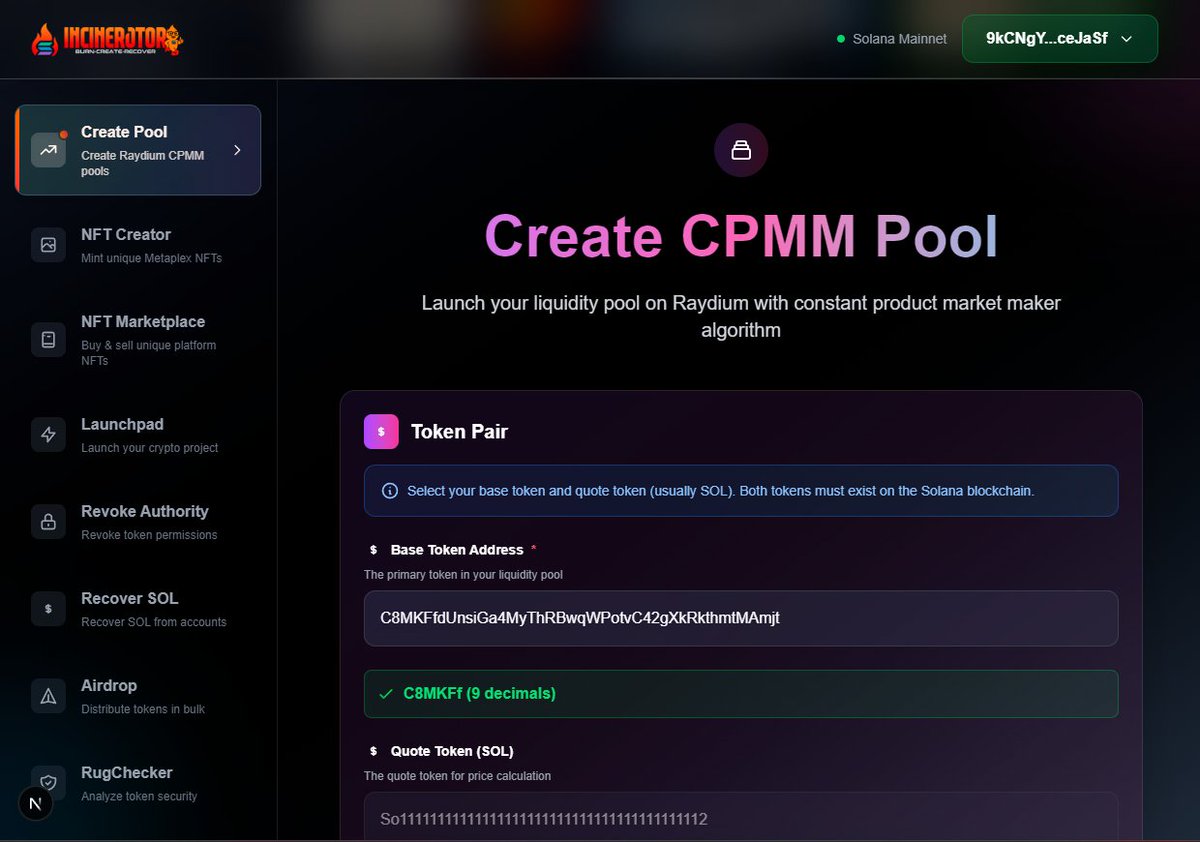
Task: Click the Base Token Address input field
Action: point(741,618)
